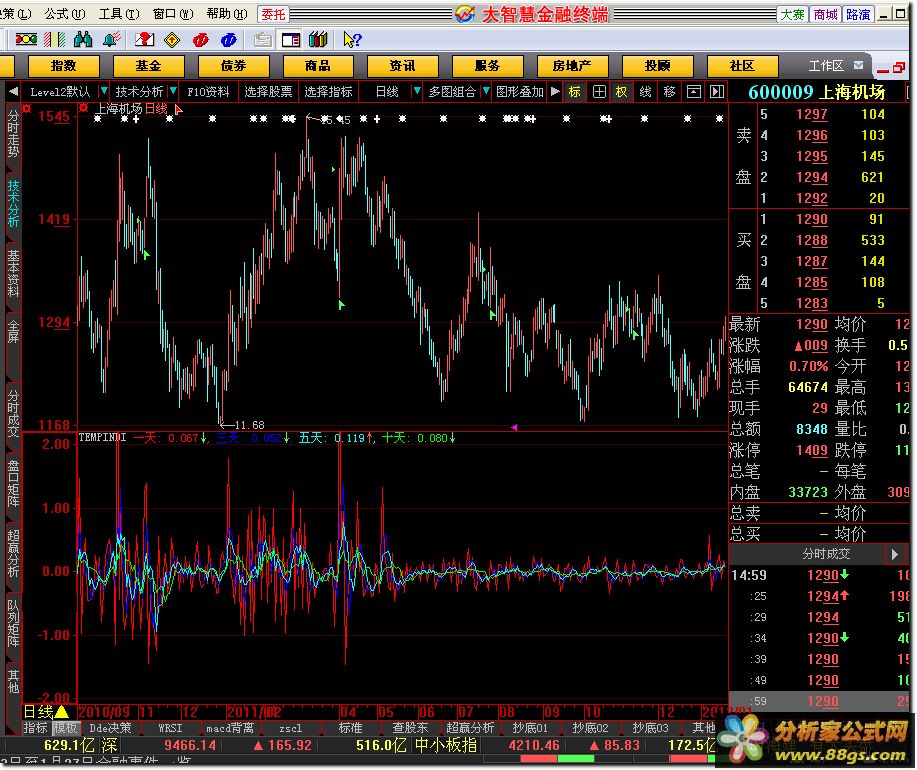The width and height of the screenshot is (917, 770).
Task: Open the 路演 link button
Action: 858,14
